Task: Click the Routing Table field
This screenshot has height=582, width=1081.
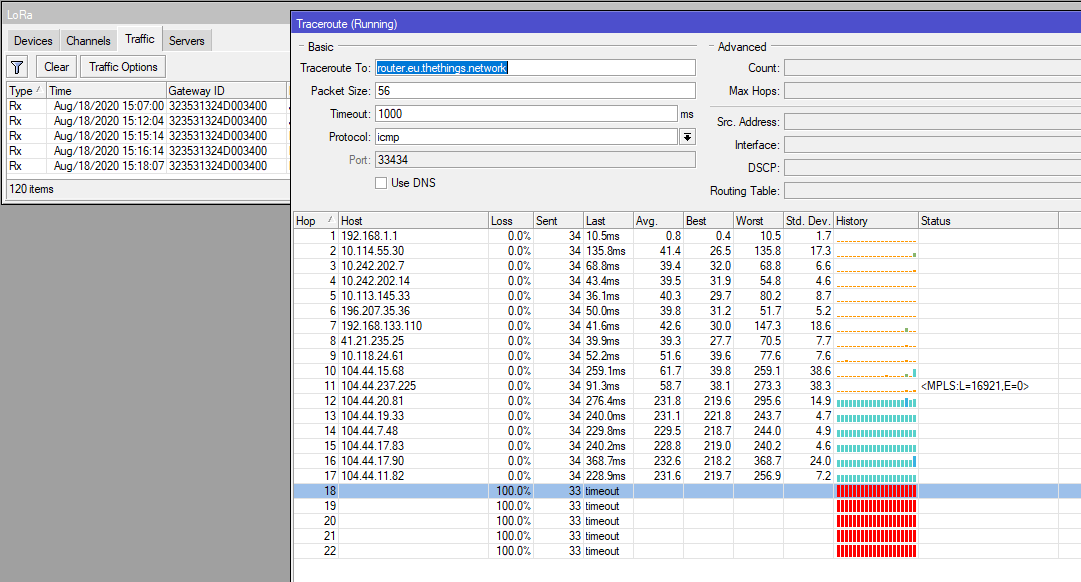Action: click(x=932, y=190)
